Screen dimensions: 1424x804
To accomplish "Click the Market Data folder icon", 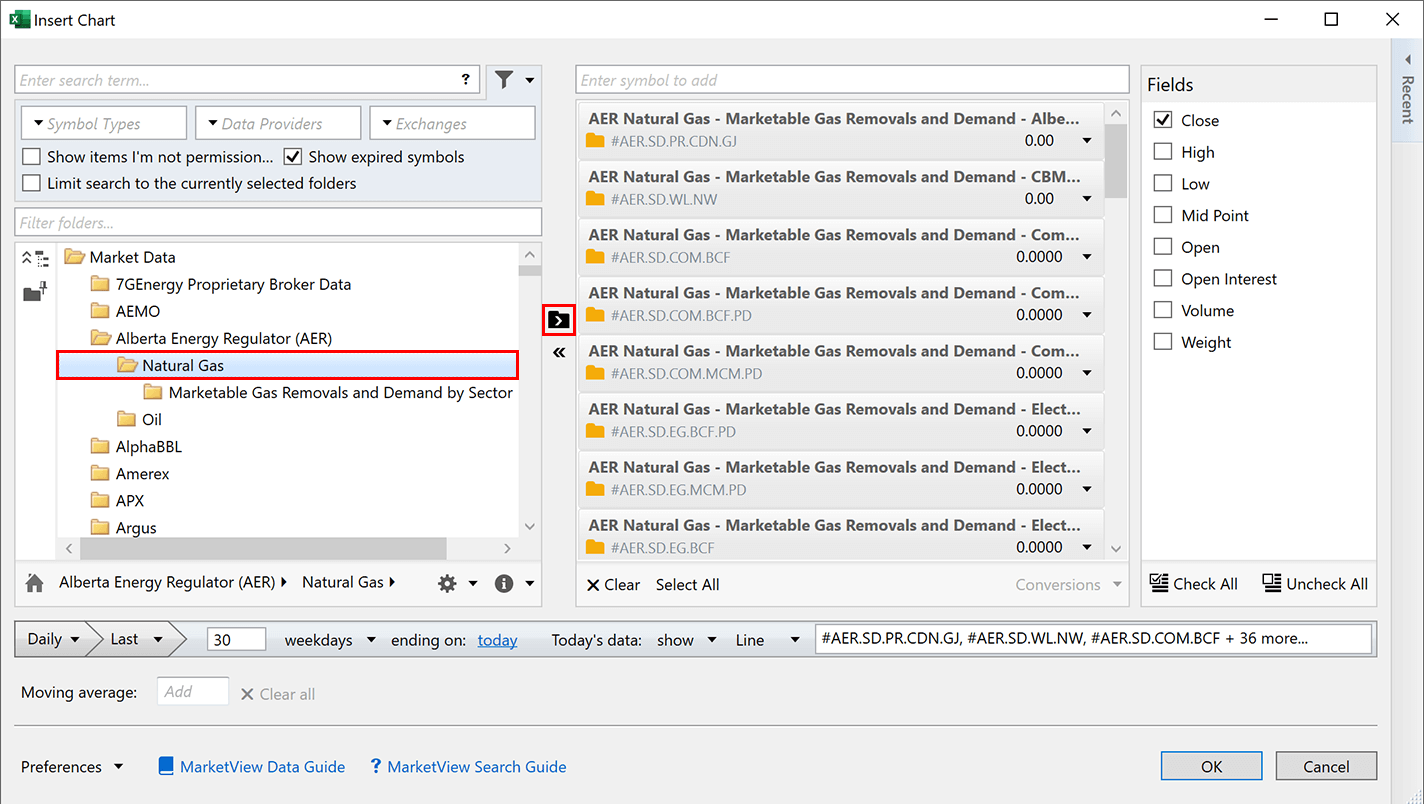I will [75, 257].
